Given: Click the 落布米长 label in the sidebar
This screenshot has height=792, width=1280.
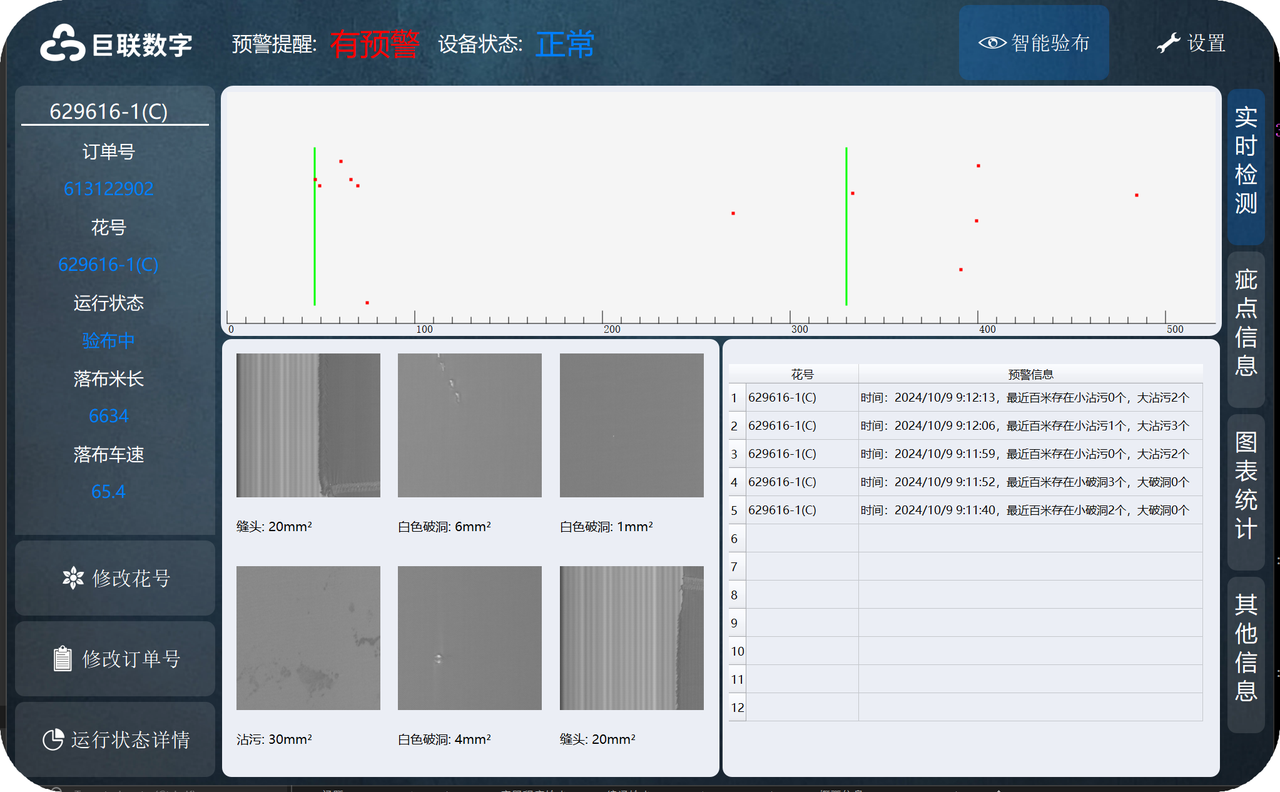Looking at the screenshot, I should pos(109,379).
